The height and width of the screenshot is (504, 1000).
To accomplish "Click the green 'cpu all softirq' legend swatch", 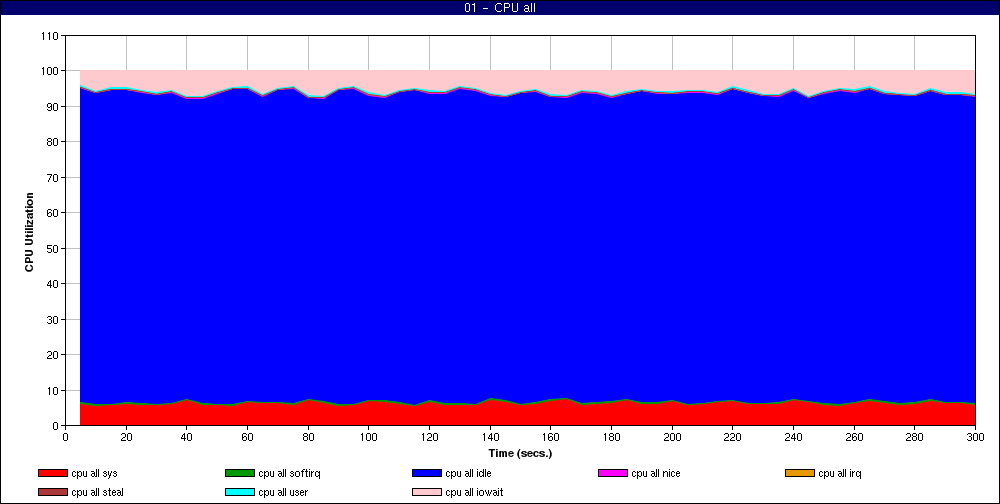I will 240,473.
